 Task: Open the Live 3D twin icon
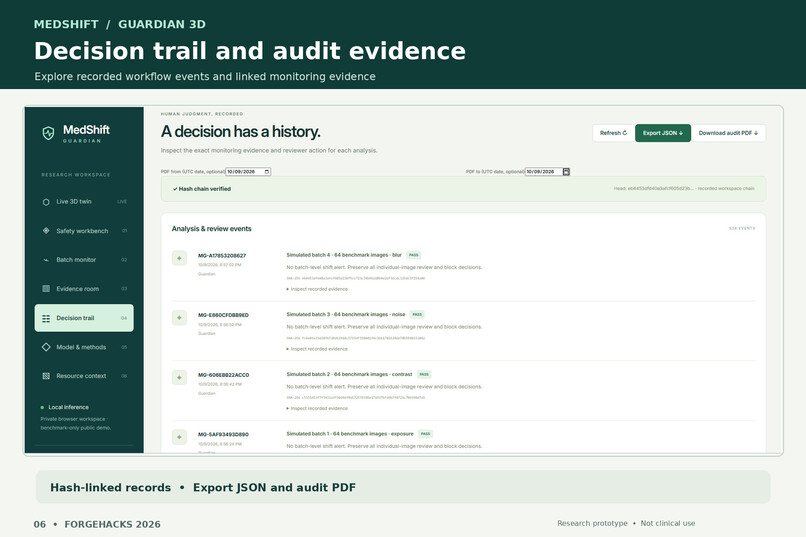46,202
